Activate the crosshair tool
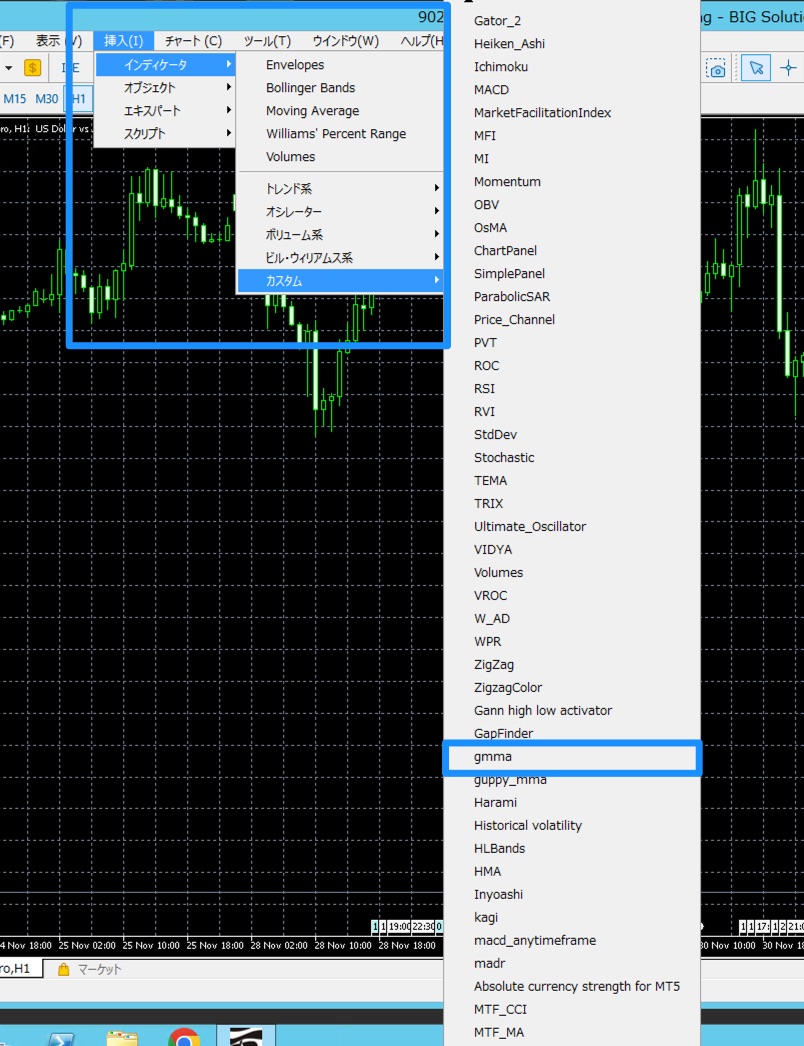The image size is (804, 1046). click(x=789, y=68)
